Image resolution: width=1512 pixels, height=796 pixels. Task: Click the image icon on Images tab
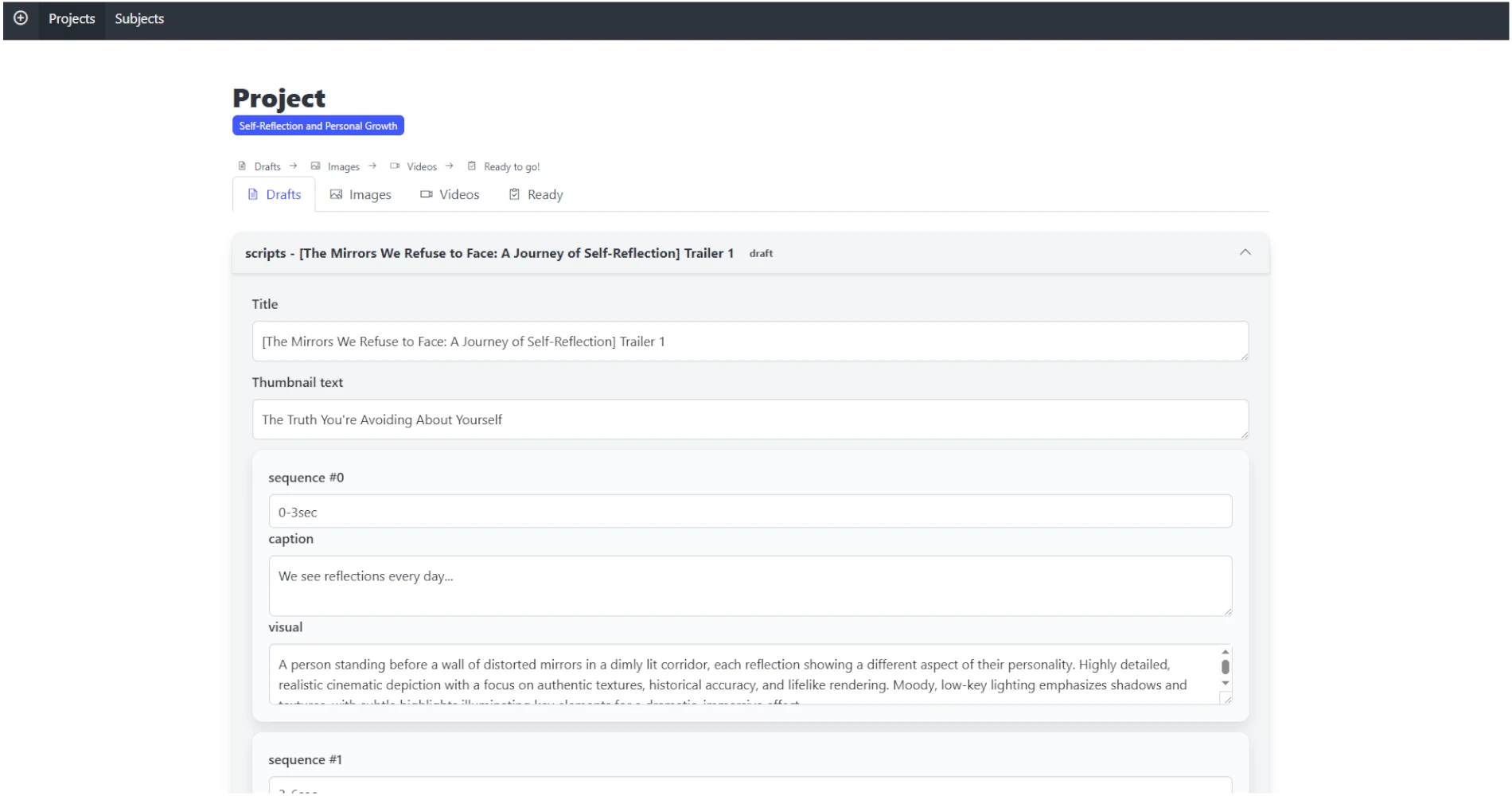click(336, 194)
